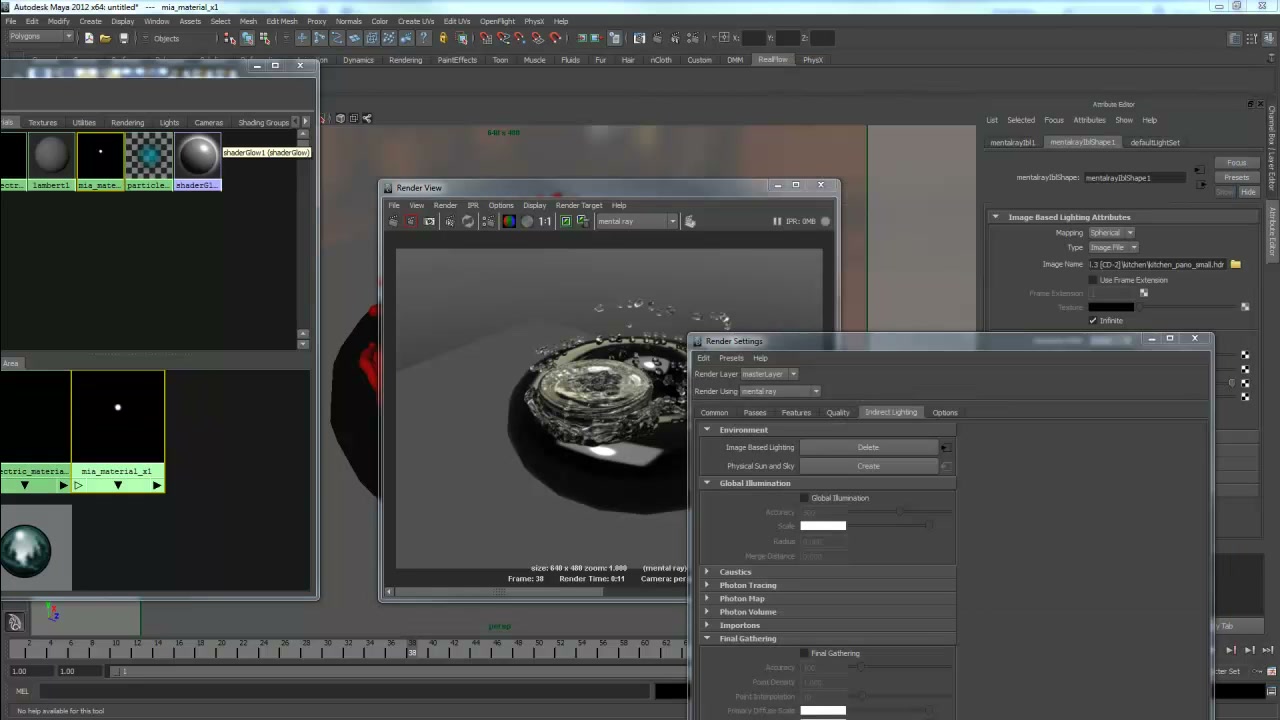Open the Mapping Spherical dropdown

(x=1112, y=233)
